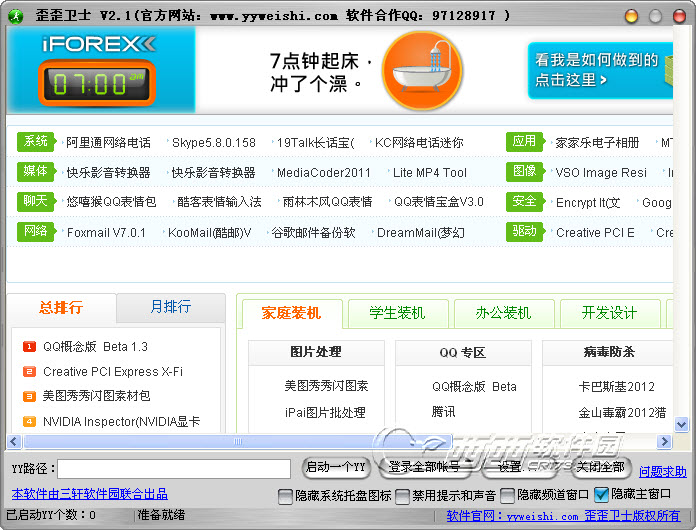The width and height of the screenshot is (696, 530).
Task: Select the 媒体 green category tag
Action: (x=36, y=171)
